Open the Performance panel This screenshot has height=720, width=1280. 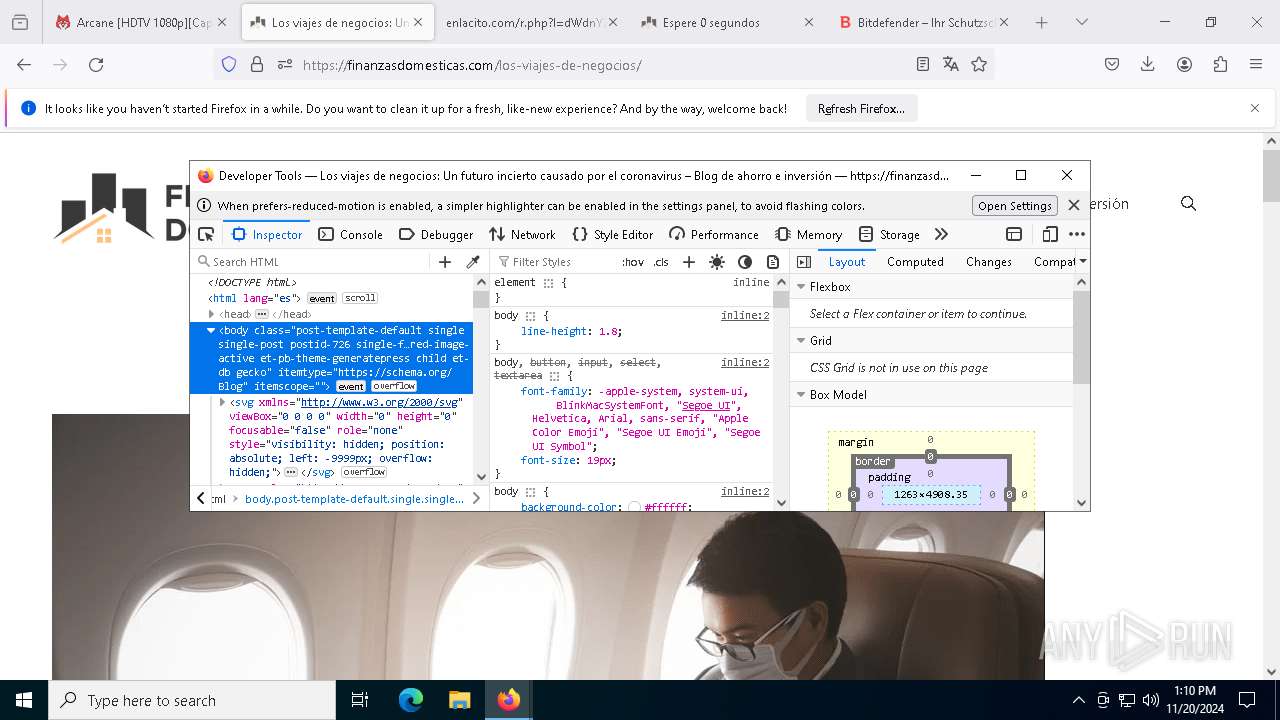click(714, 234)
